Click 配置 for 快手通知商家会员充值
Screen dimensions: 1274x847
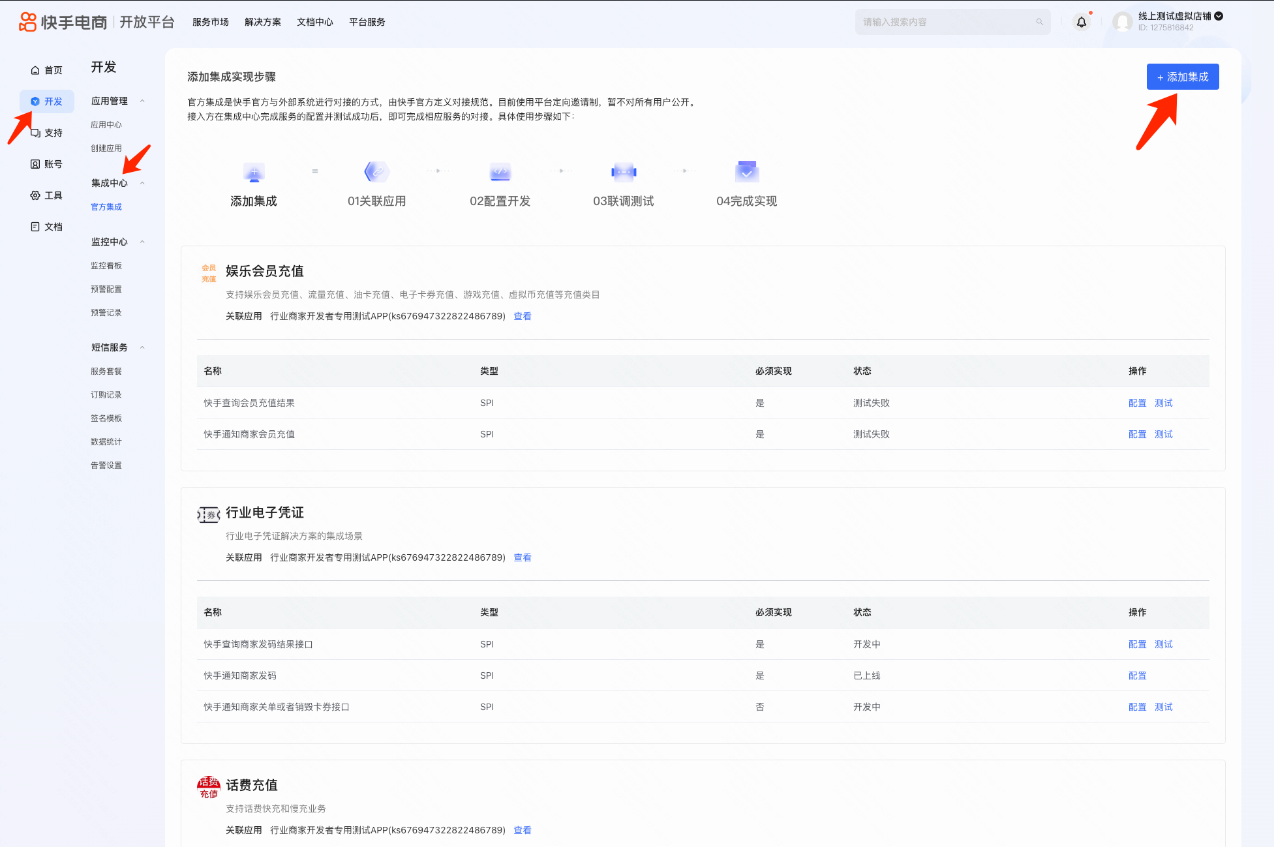(1137, 434)
